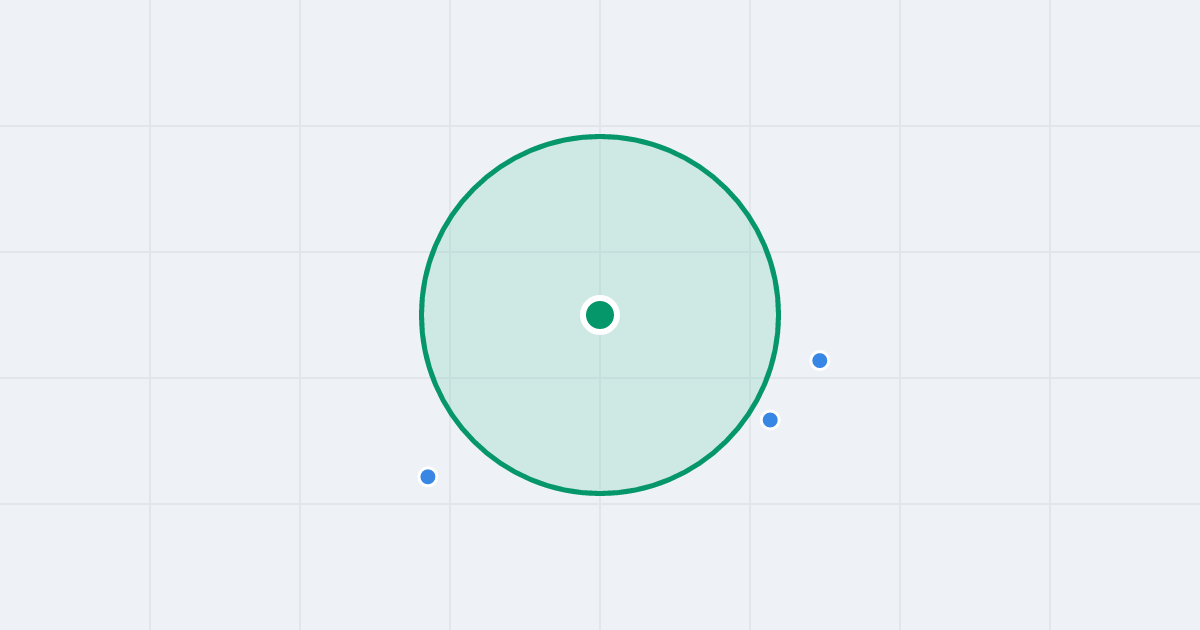
Task: Click the leftmost point of the green circle outline
Action: coord(422,315)
